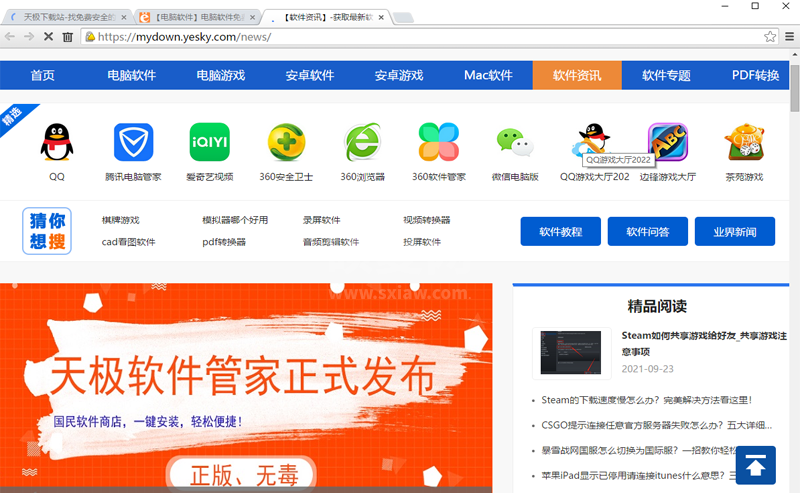800x493 pixels.
Task: Open 软件专题 navigation item
Action: pos(666,76)
